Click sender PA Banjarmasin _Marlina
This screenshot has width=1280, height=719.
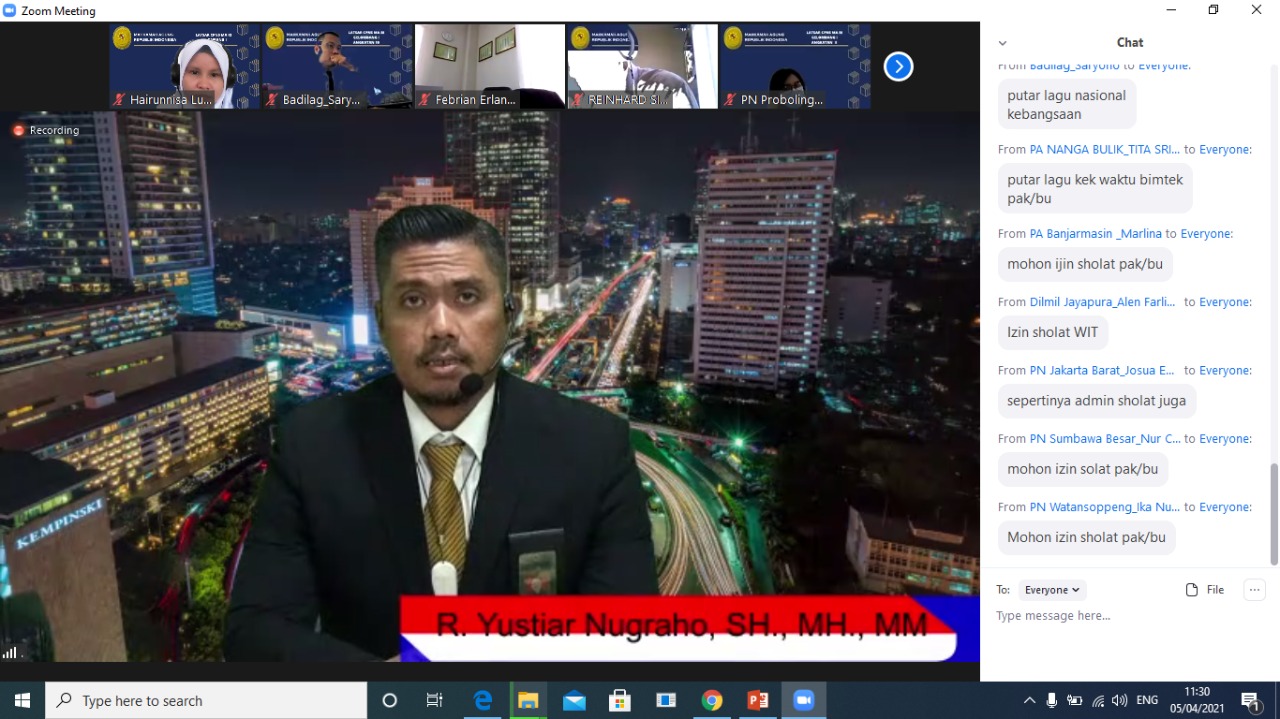pyautogui.click(x=1096, y=233)
